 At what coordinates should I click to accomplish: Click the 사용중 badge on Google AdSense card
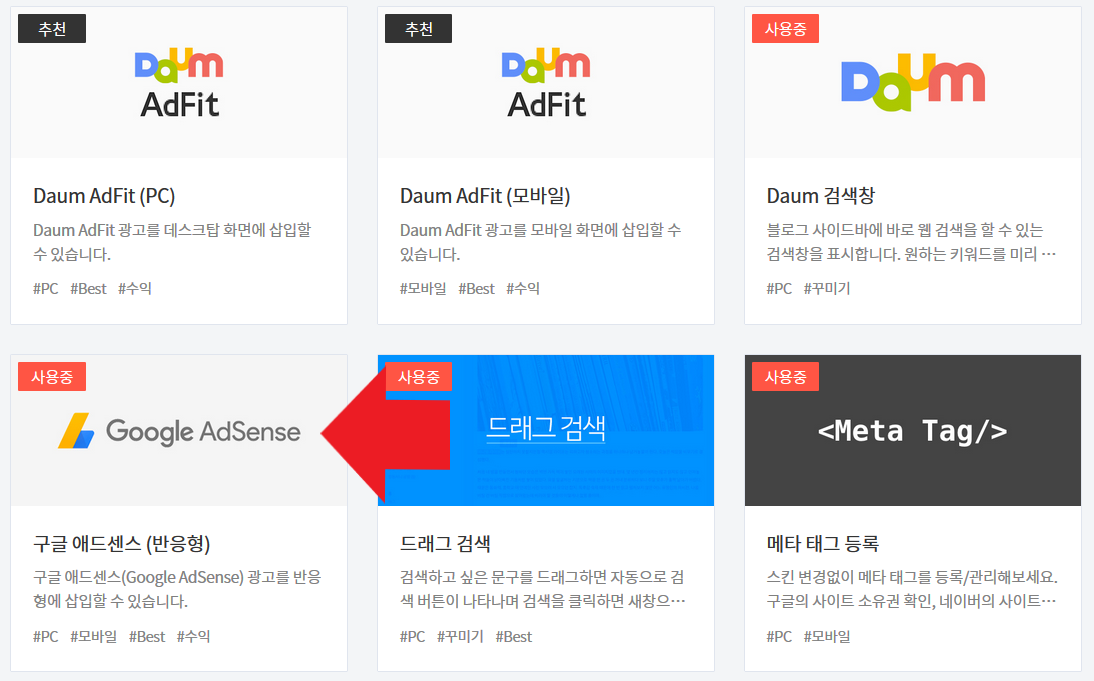point(52,377)
